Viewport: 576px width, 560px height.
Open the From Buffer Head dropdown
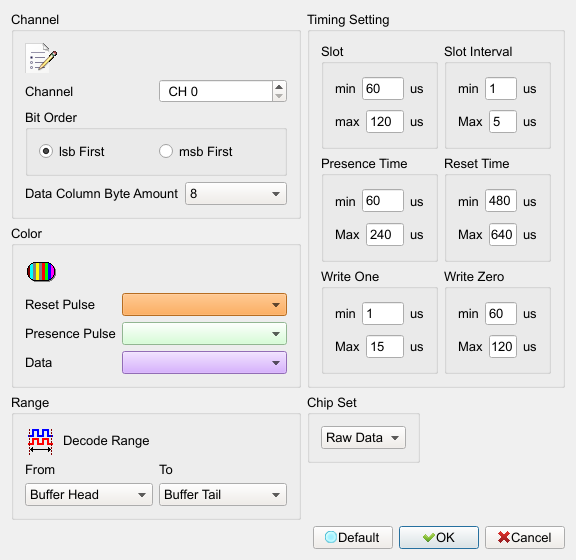(89, 495)
